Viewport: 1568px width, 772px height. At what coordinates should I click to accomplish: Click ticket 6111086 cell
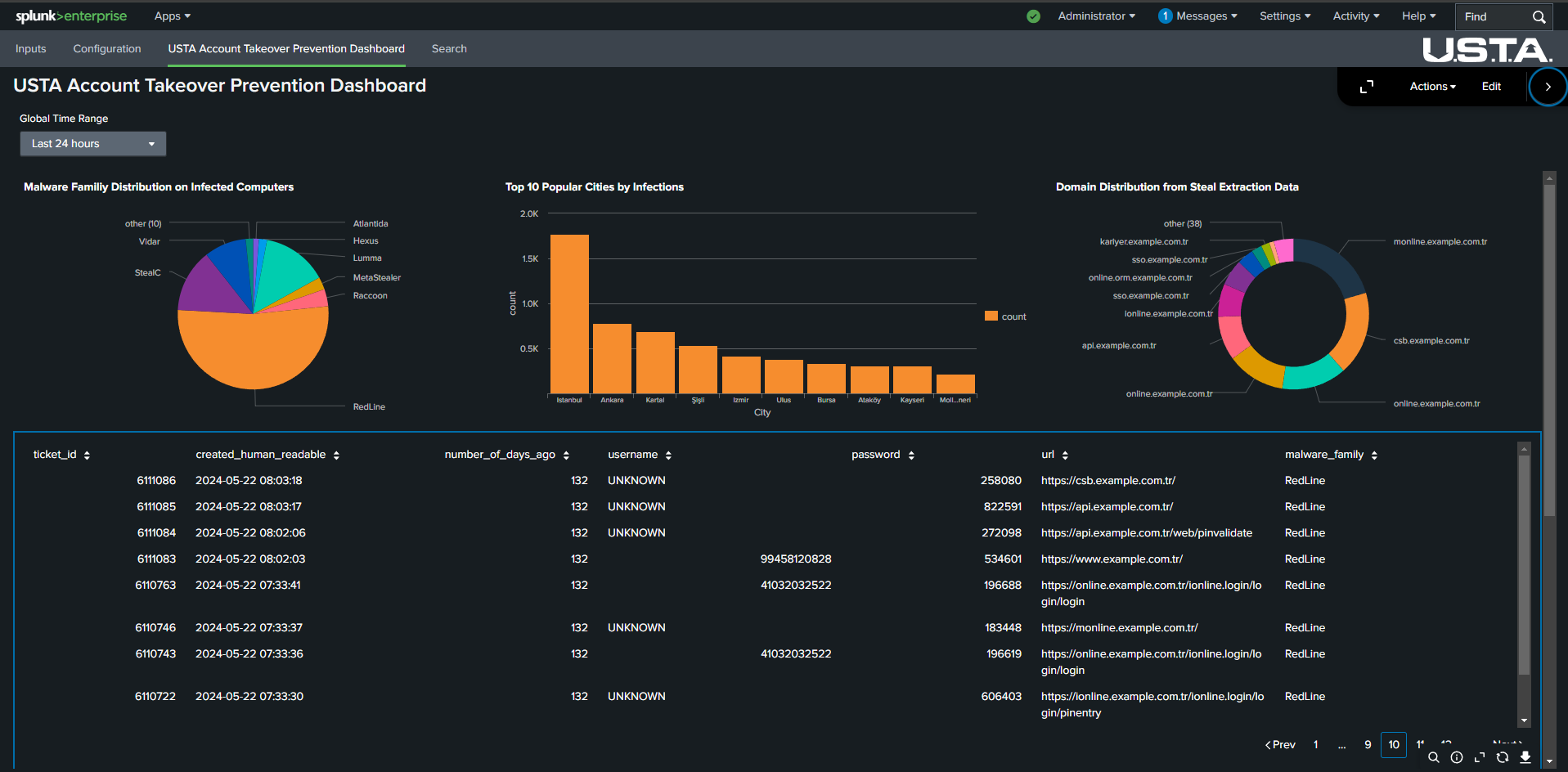tap(156, 481)
